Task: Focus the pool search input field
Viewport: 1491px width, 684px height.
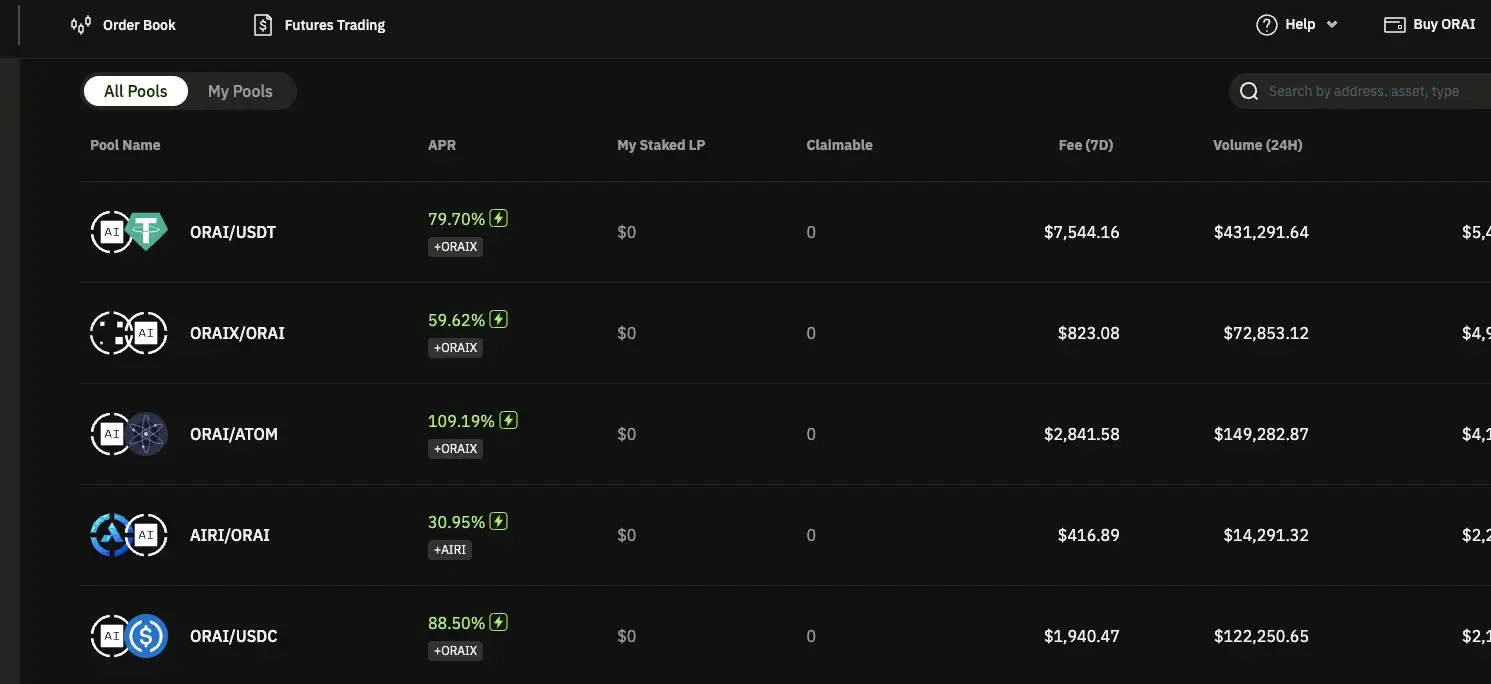Action: tap(1370, 92)
